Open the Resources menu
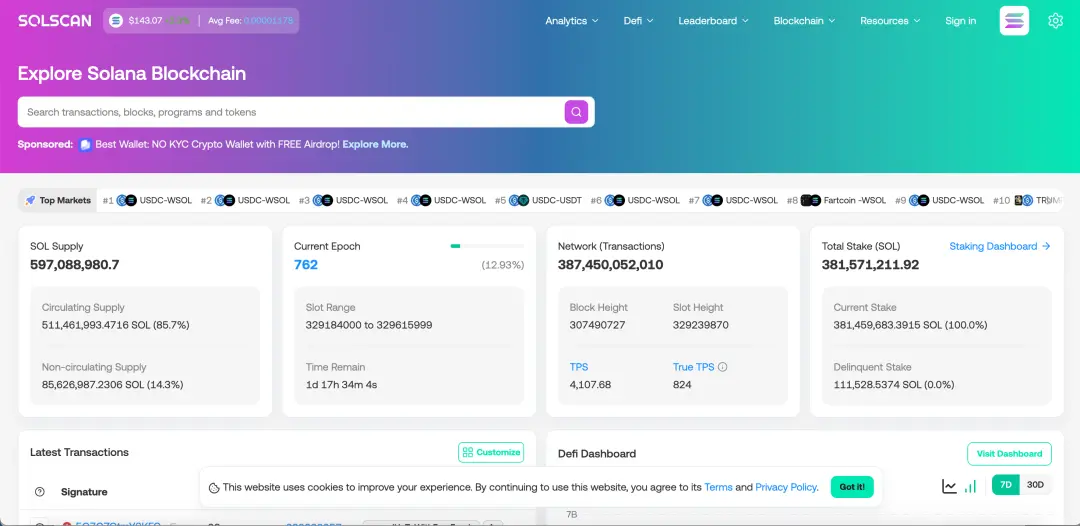Image resolution: width=1080 pixels, height=526 pixels. (x=889, y=21)
